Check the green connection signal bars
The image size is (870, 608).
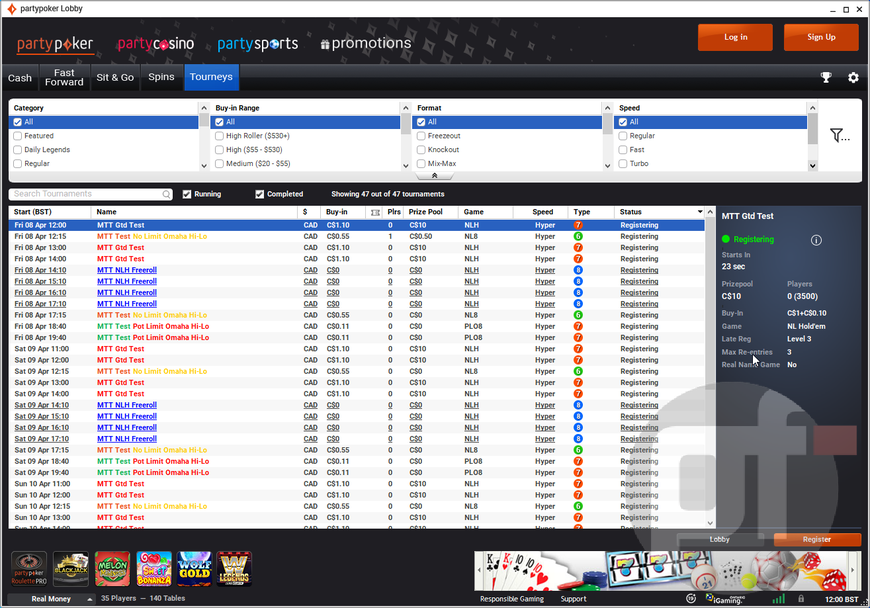778,599
